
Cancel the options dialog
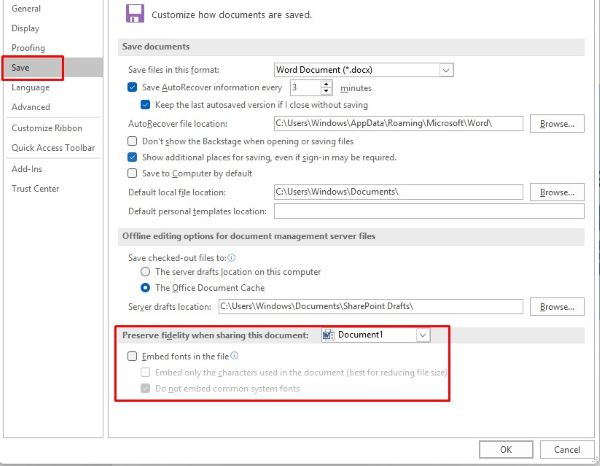pyautogui.click(x=567, y=450)
